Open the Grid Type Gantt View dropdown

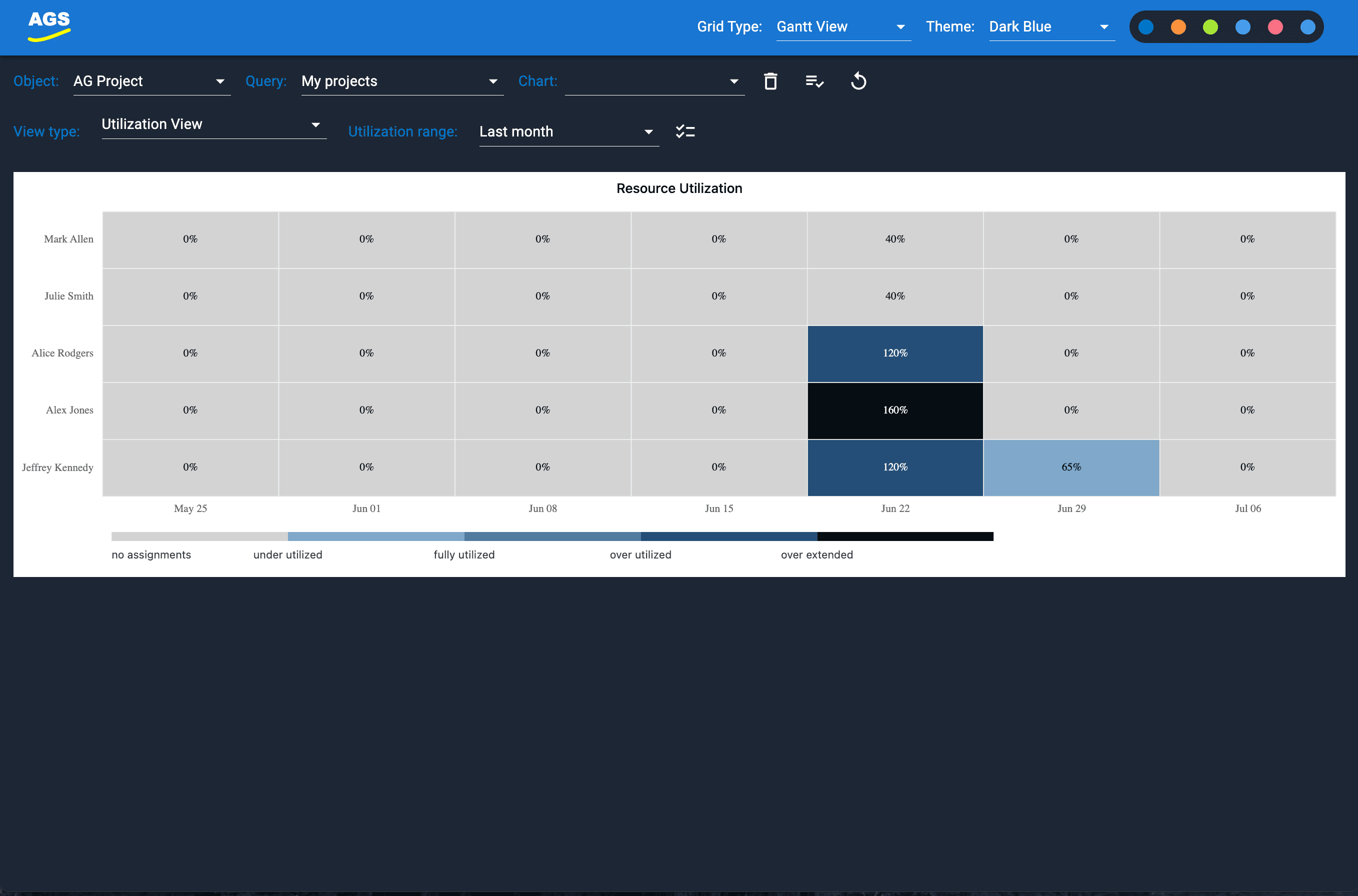coord(842,27)
